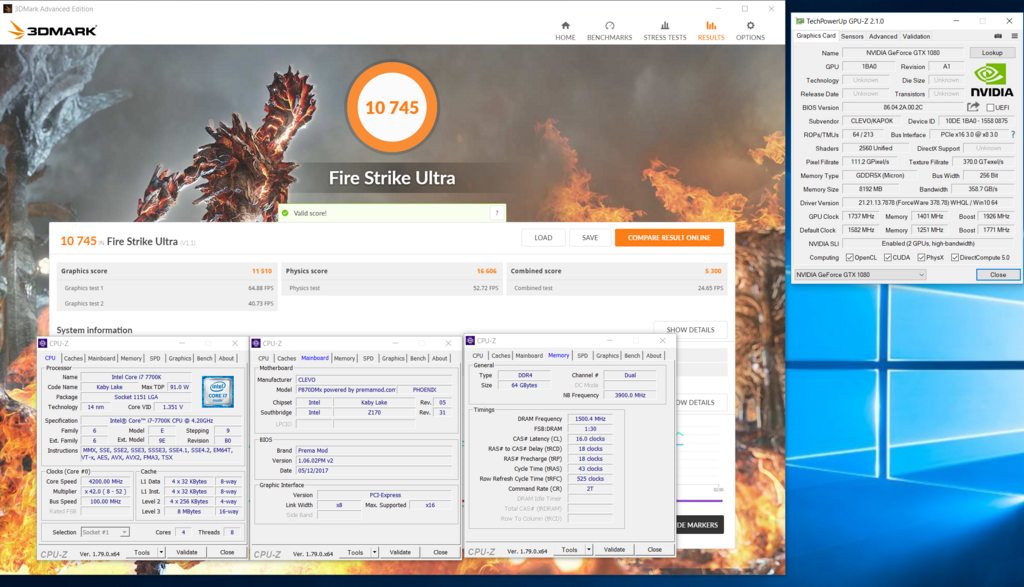Expand Tools dropdown arrow in CPU-Z CPU-tab window
This screenshot has height=587, width=1024.
pyautogui.click(x=161, y=552)
